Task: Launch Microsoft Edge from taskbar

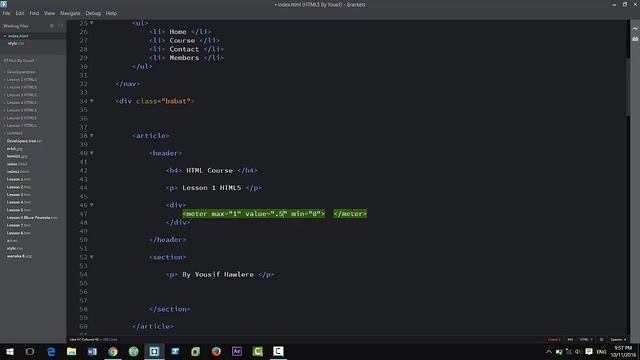Action: click(x=51, y=351)
